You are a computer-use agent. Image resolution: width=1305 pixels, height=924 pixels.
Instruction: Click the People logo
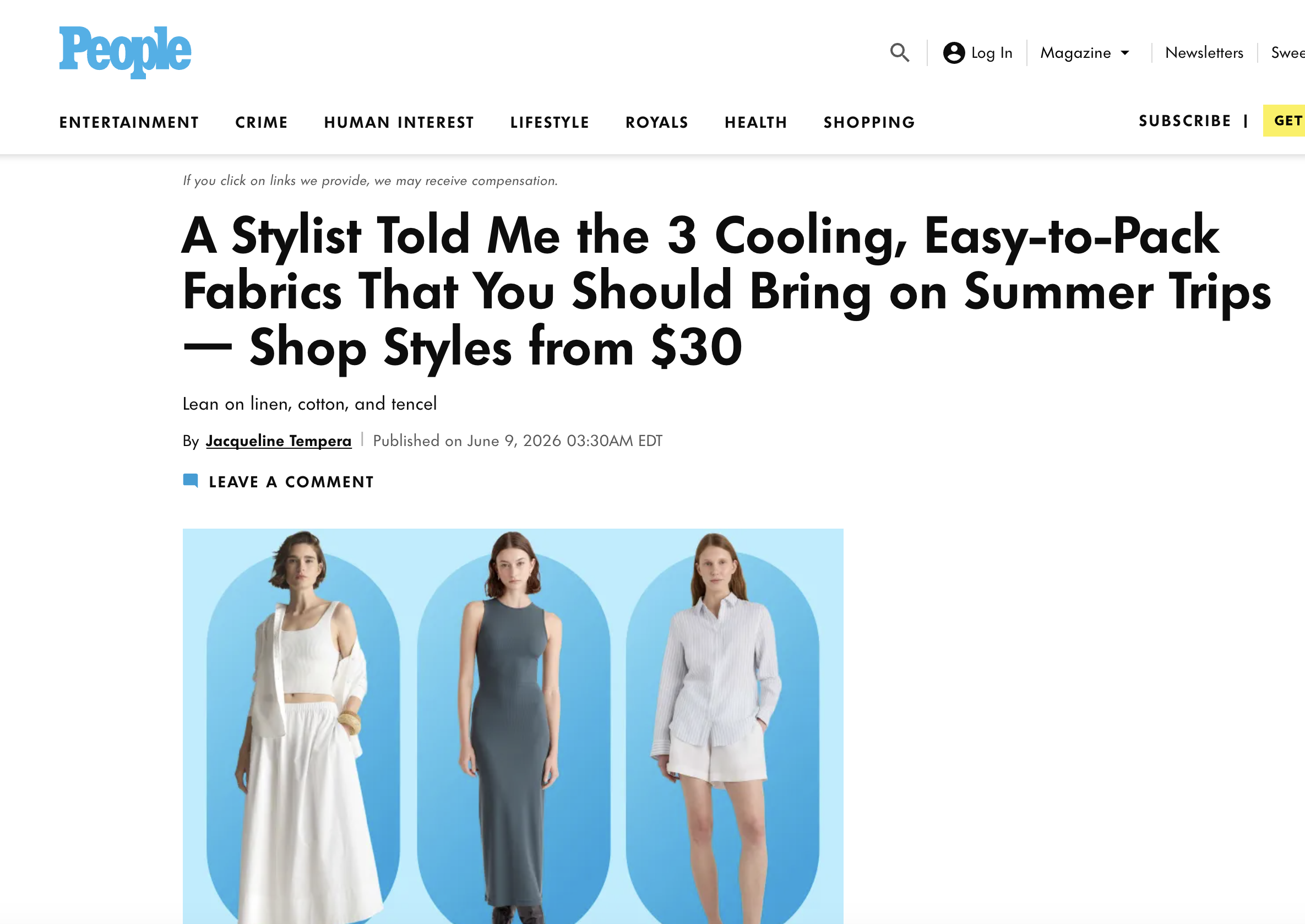(x=125, y=52)
